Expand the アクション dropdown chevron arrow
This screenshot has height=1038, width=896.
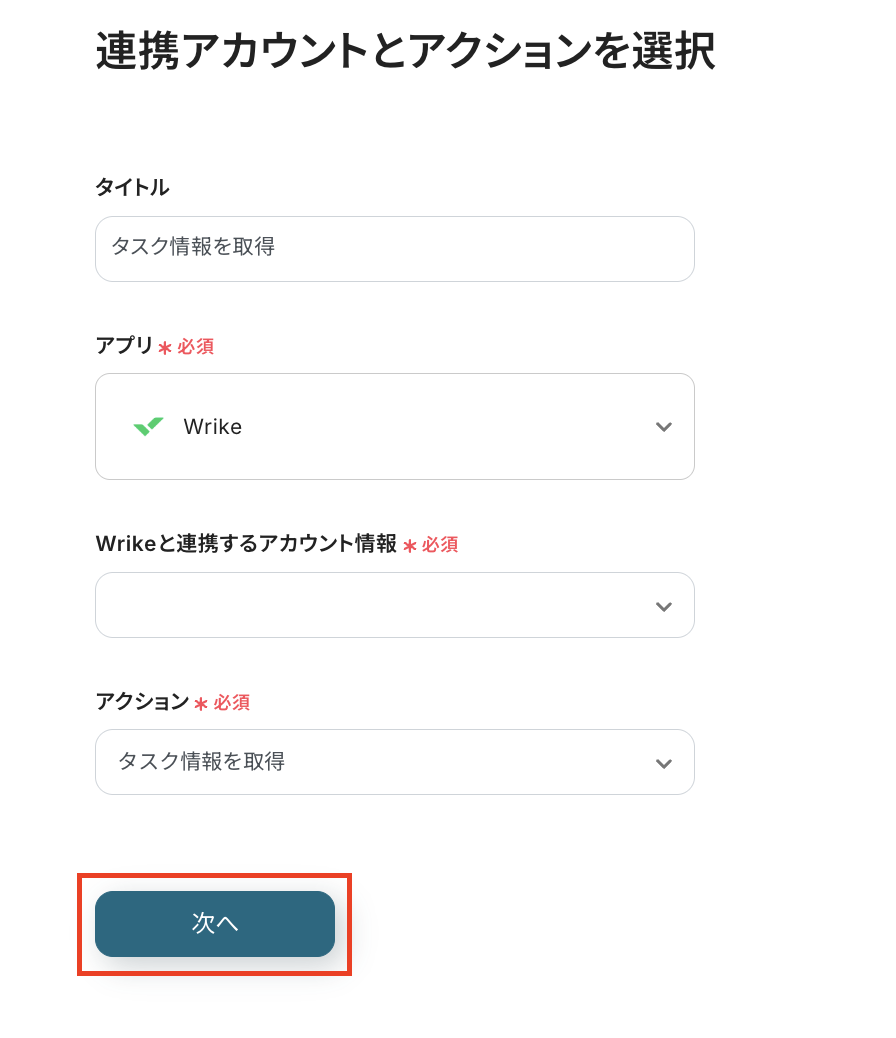(663, 763)
